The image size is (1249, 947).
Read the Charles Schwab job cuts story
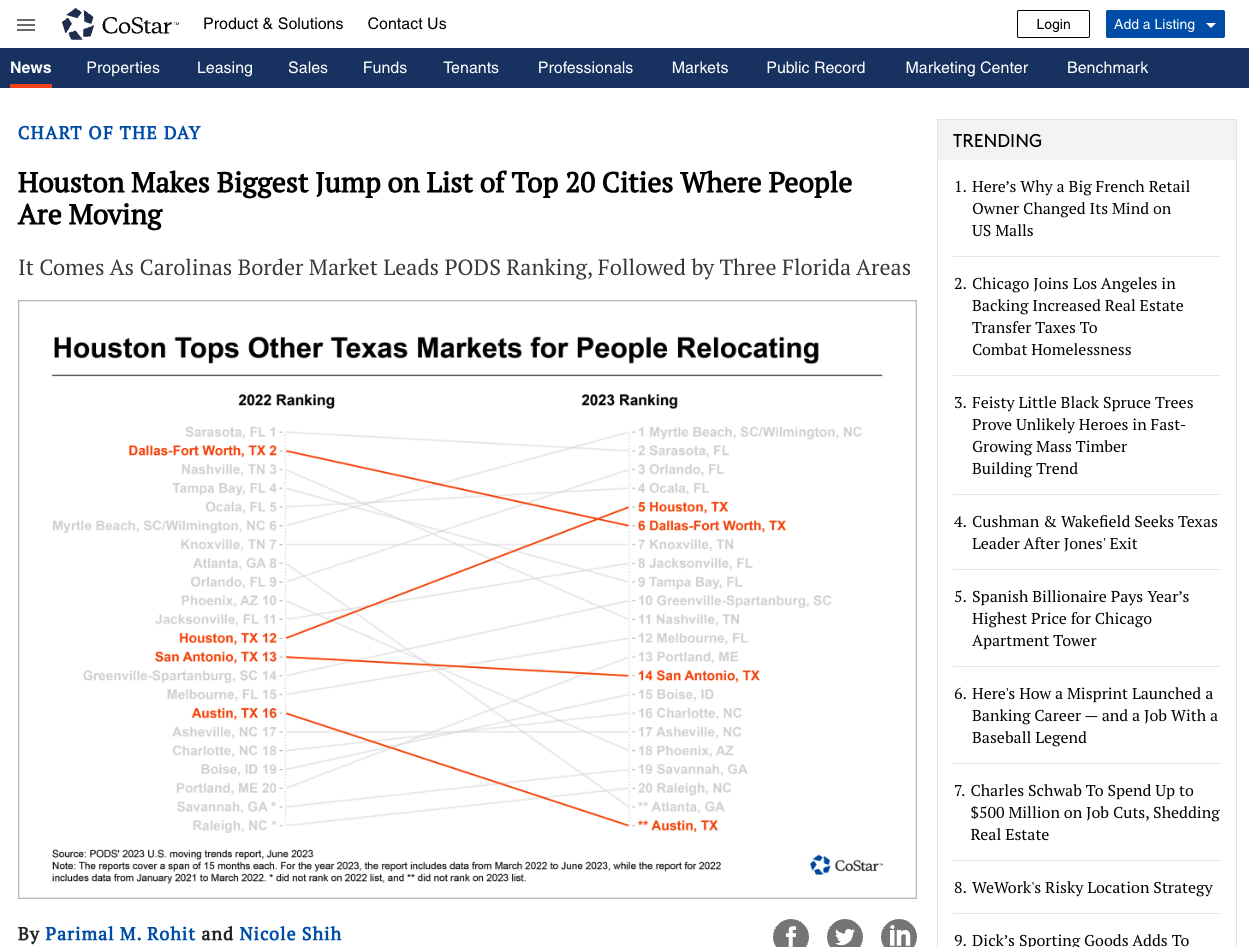tap(1094, 812)
